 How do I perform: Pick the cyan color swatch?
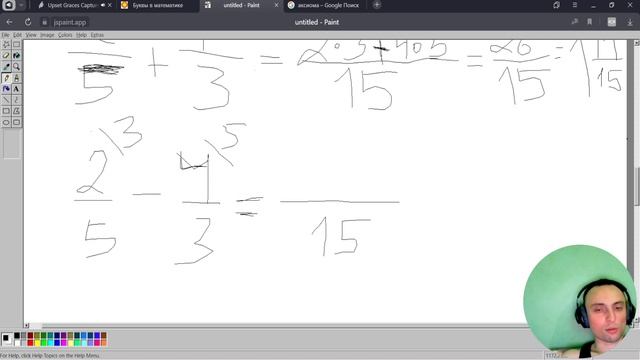pyautogui.click(x=51, y=342)
